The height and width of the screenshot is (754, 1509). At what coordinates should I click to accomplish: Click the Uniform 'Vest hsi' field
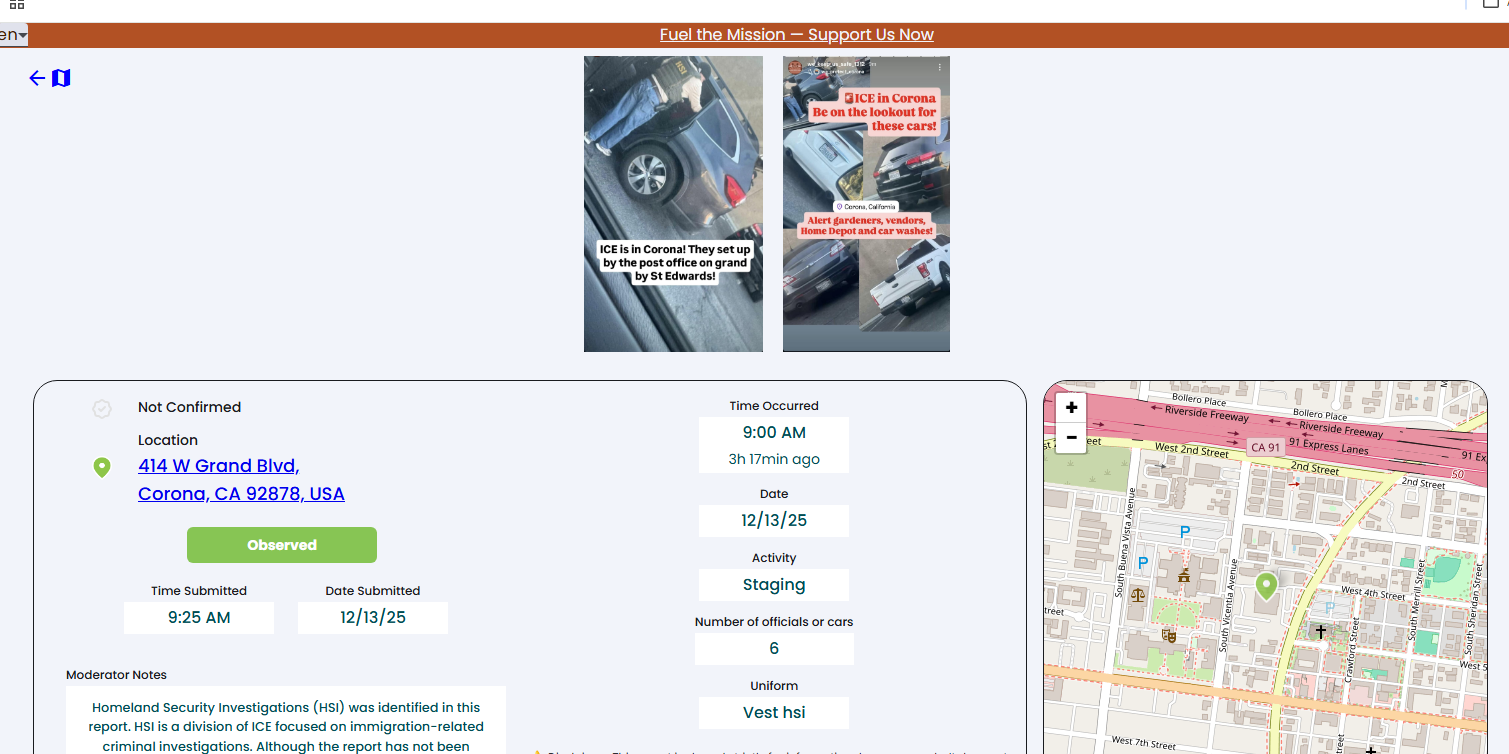774,713
